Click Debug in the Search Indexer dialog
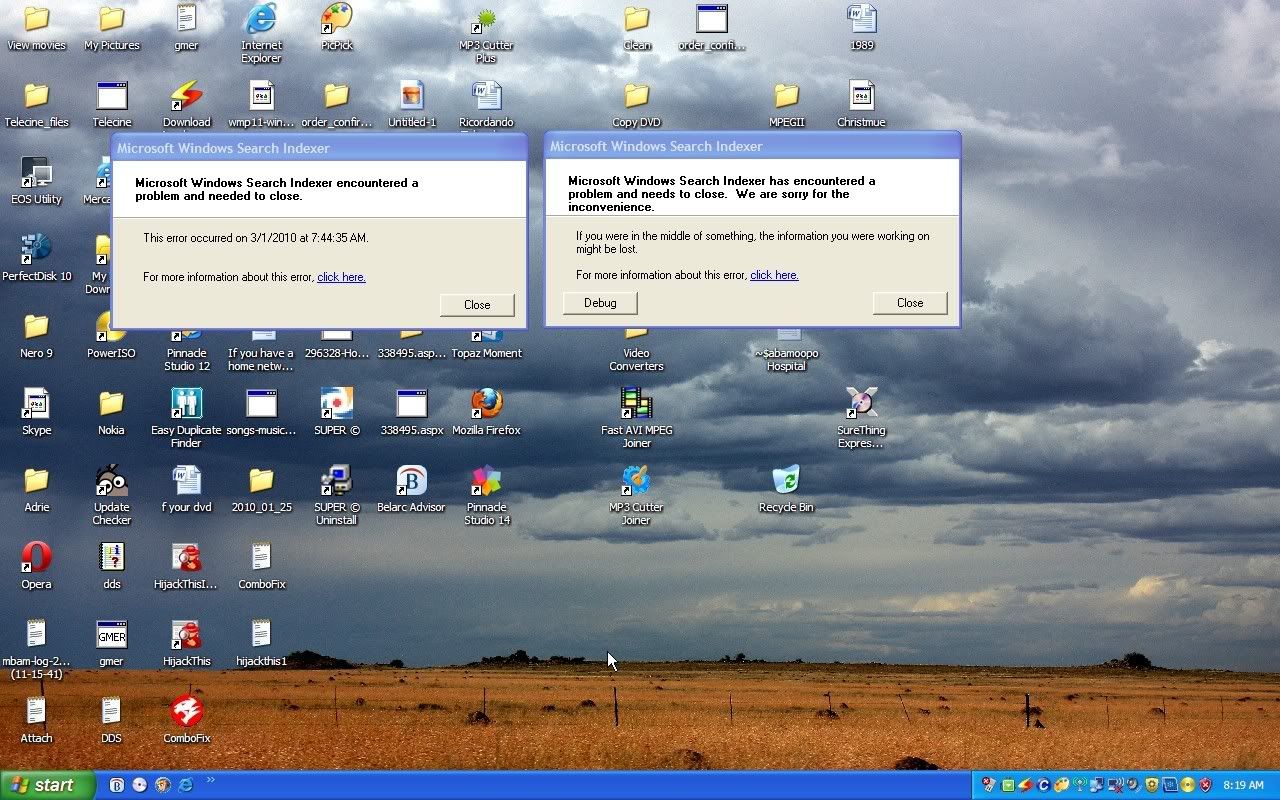Image resolution: width=1280 pixels, height=800 pixels. [x=600, y=303]
